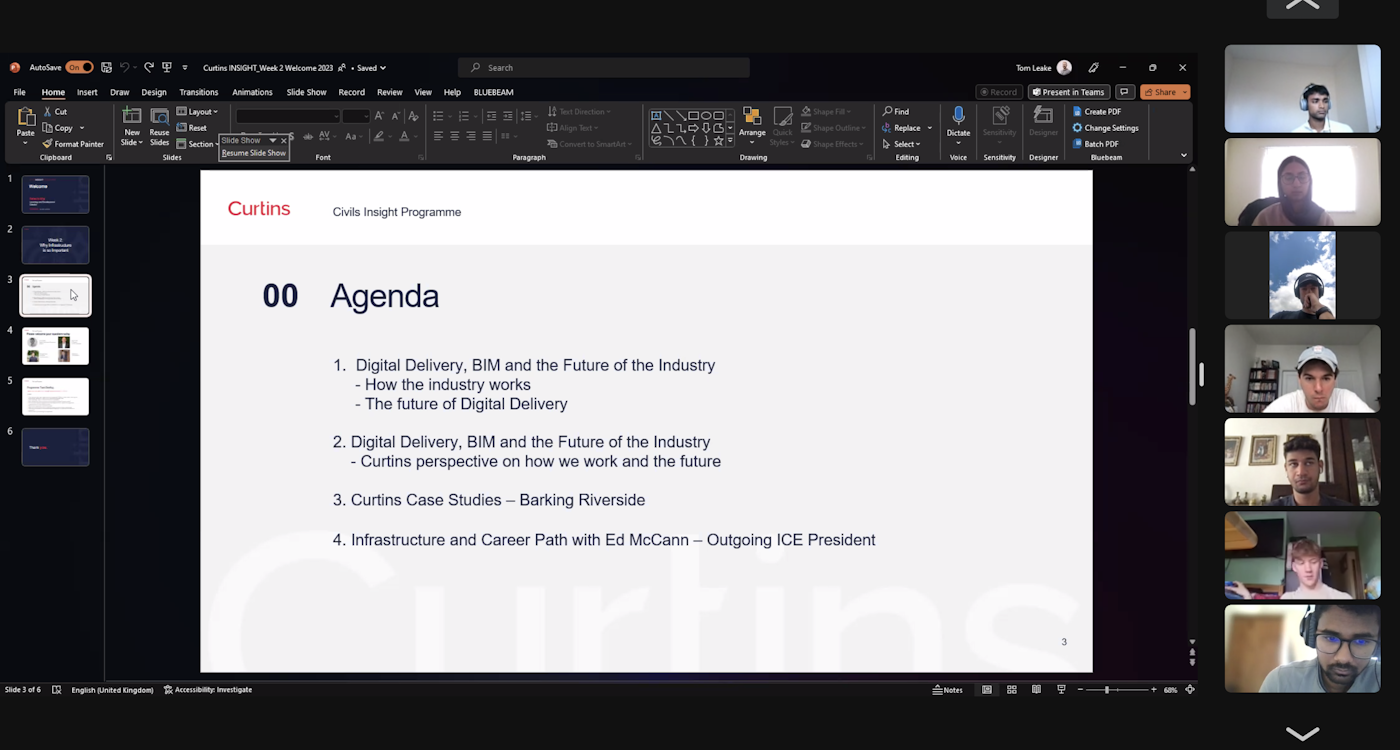Select slide 4 thumbnail with photos
The height and width of the screenshot is (750, 1400).
pyautogui.click(x=55, y=346)
